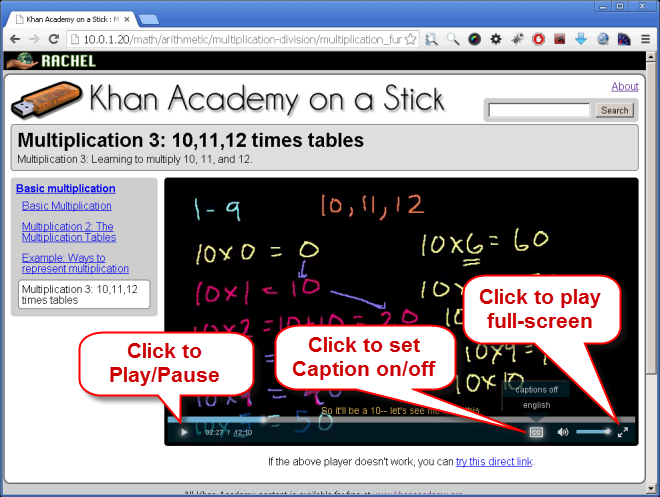Click into the search text field
The height and width of the screenshot is (497, 660).
click(539, 110)
